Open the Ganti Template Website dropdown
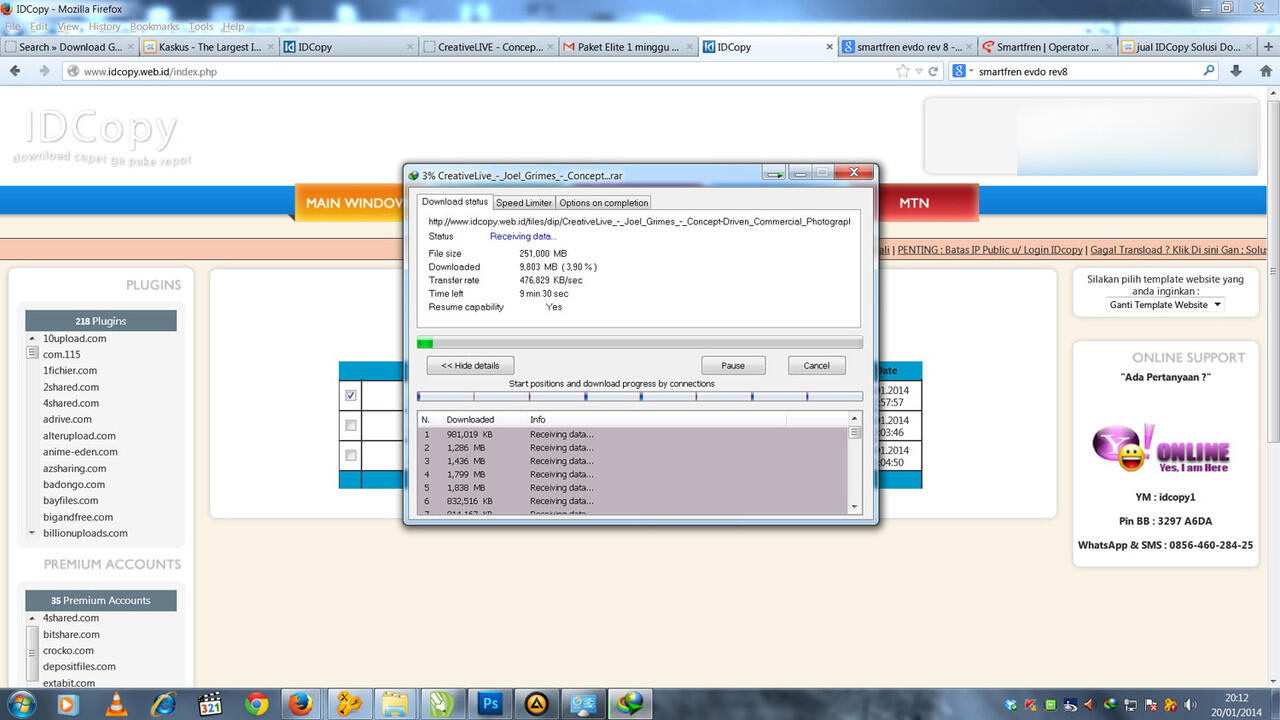Viewport: 1280px width, 720px height. (1165, 304)
